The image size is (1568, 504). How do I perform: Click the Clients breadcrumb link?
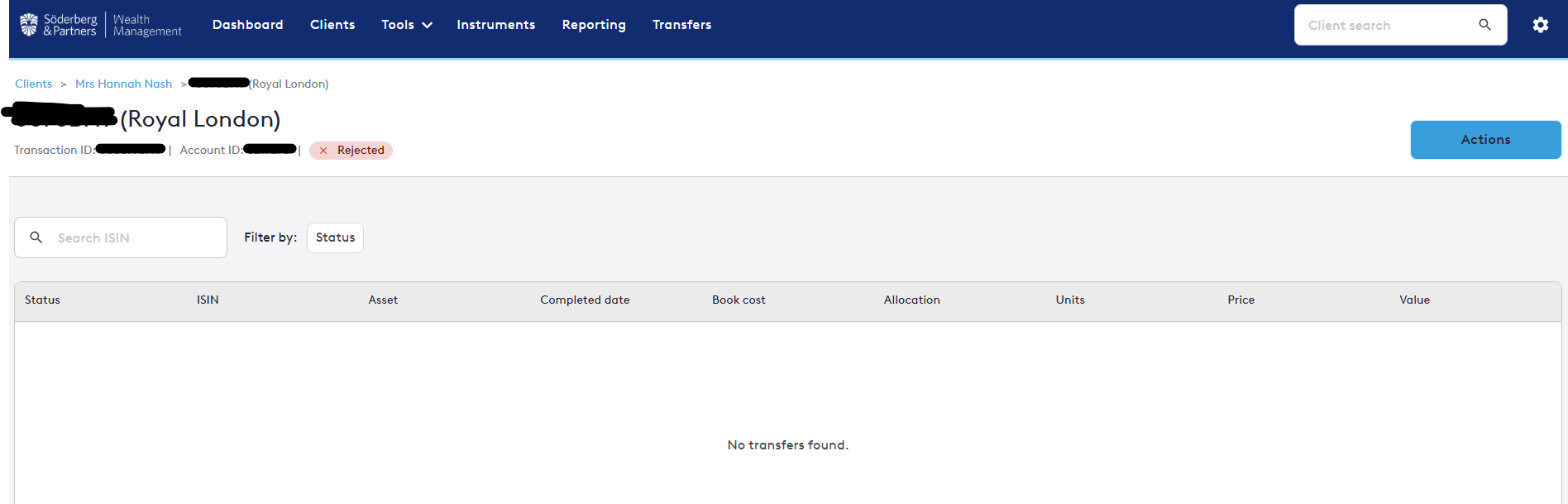coord(33,84)
